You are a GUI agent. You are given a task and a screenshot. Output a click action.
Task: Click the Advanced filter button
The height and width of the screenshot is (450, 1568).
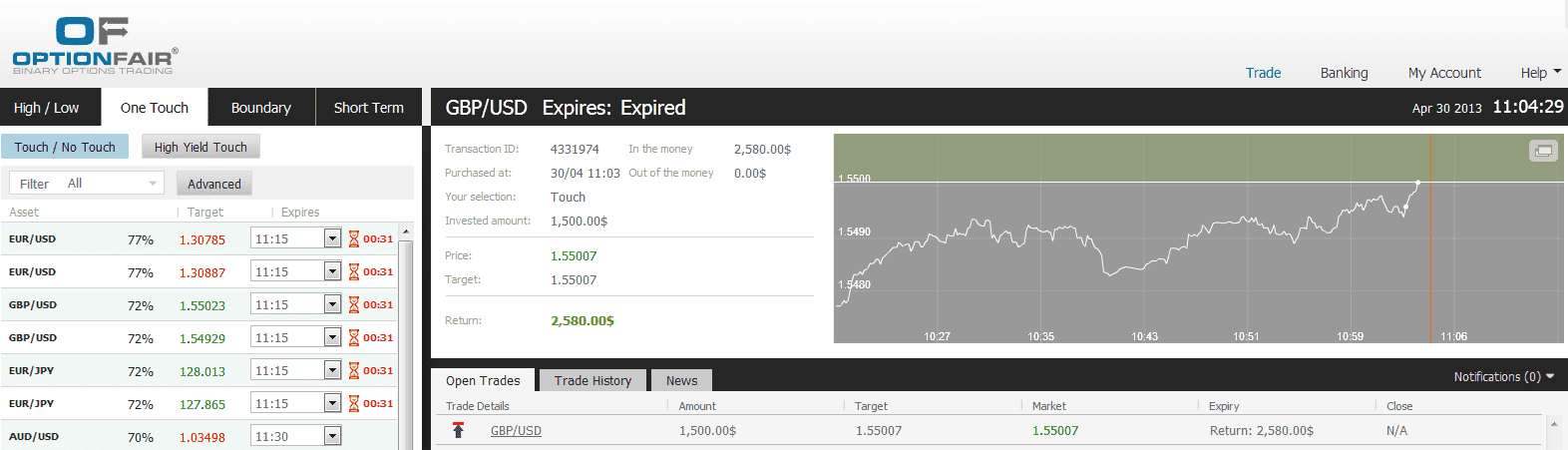(x=214, y=184)
